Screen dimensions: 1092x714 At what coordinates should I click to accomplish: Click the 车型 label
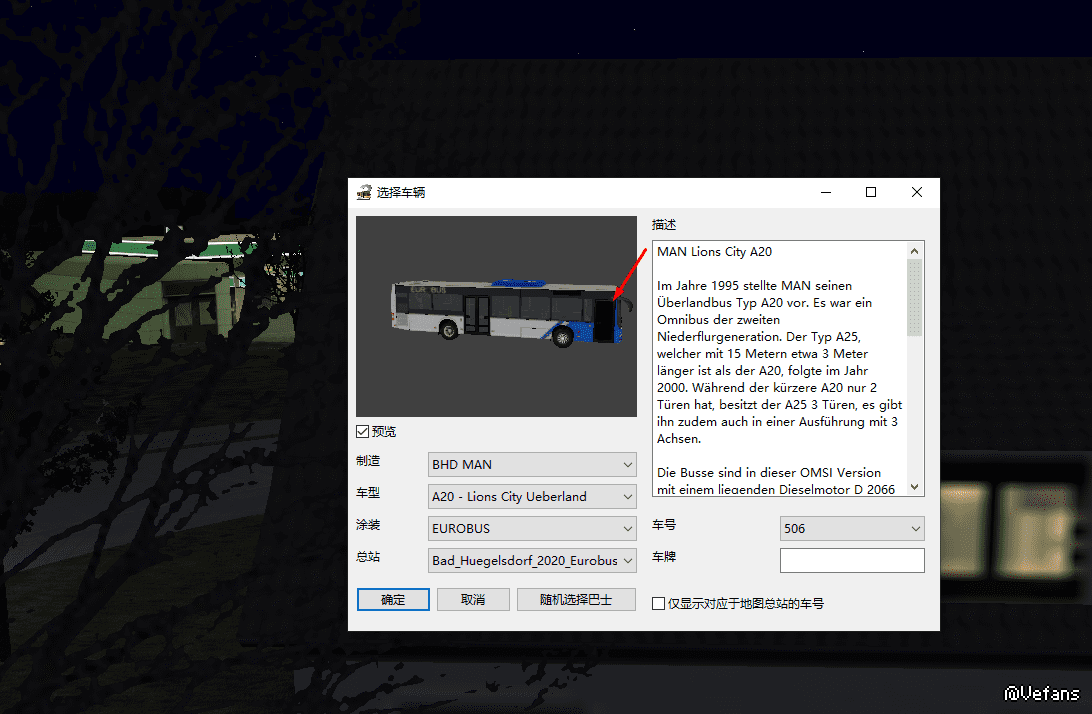point(368,493)
